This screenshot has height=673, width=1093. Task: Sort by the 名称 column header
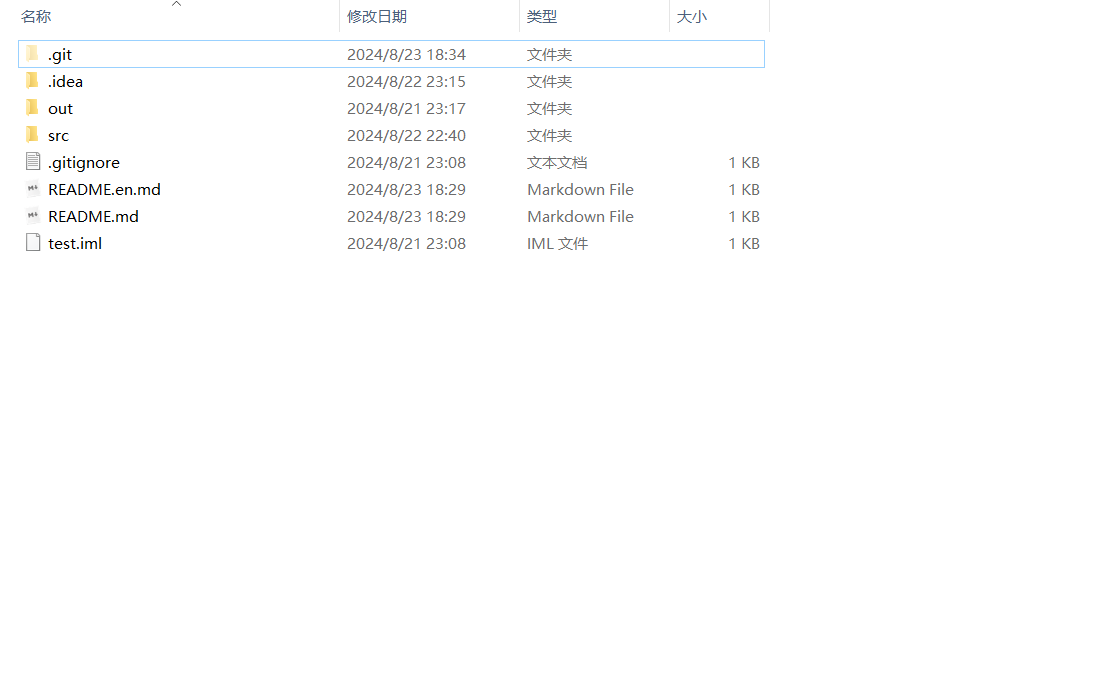pyautogui.click(x=36, y=17)
